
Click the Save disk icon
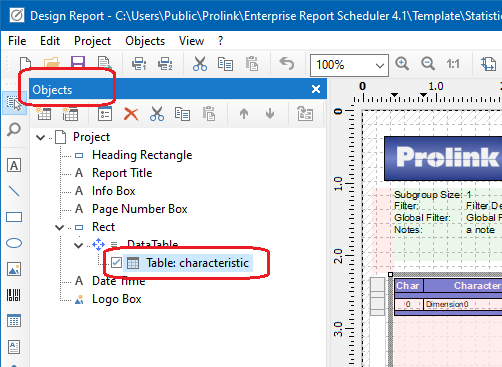click(x=78, y=63)
